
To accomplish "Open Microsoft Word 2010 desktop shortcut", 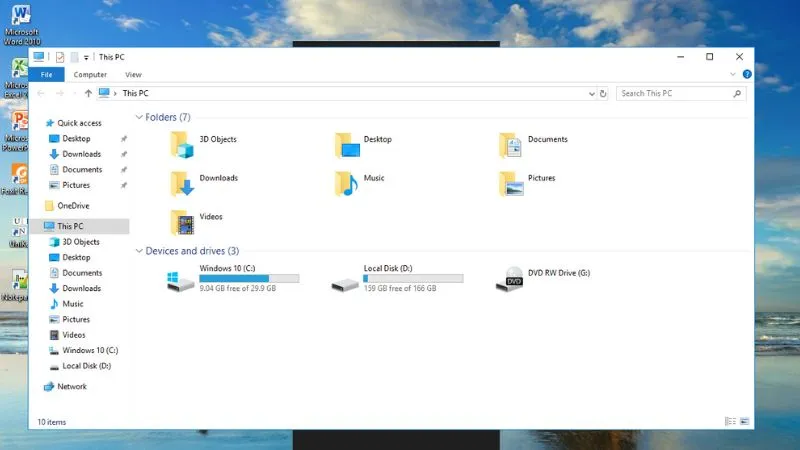I will tap(21, 24).
